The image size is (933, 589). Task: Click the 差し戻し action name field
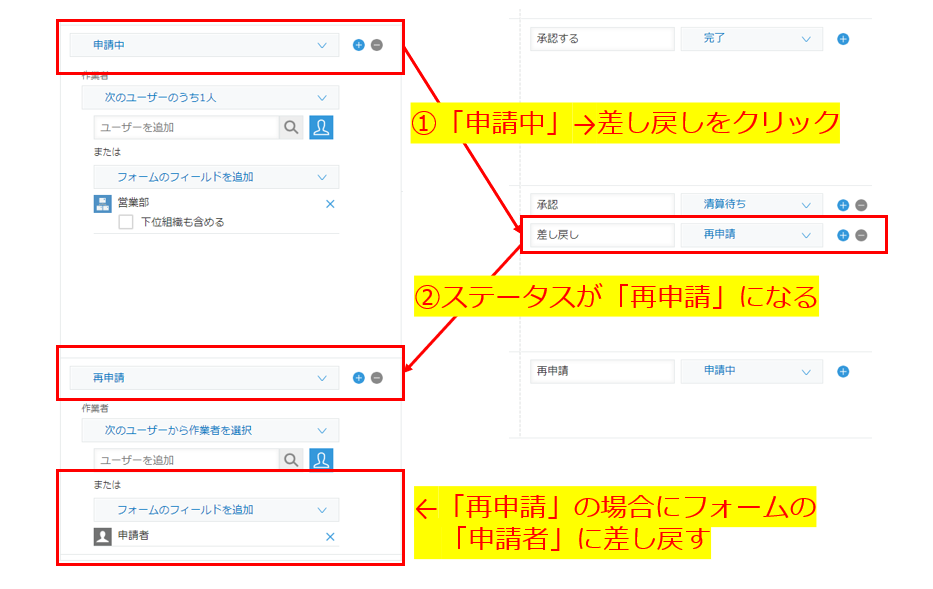click(600, 235)
